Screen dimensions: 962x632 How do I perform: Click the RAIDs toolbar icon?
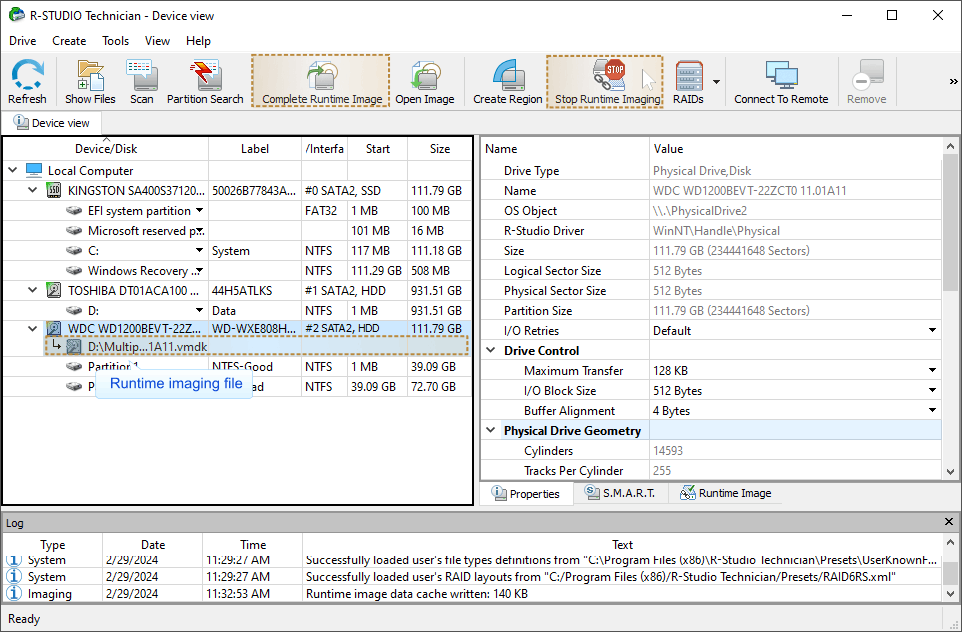pyautogui.click(x=688, y=82)
